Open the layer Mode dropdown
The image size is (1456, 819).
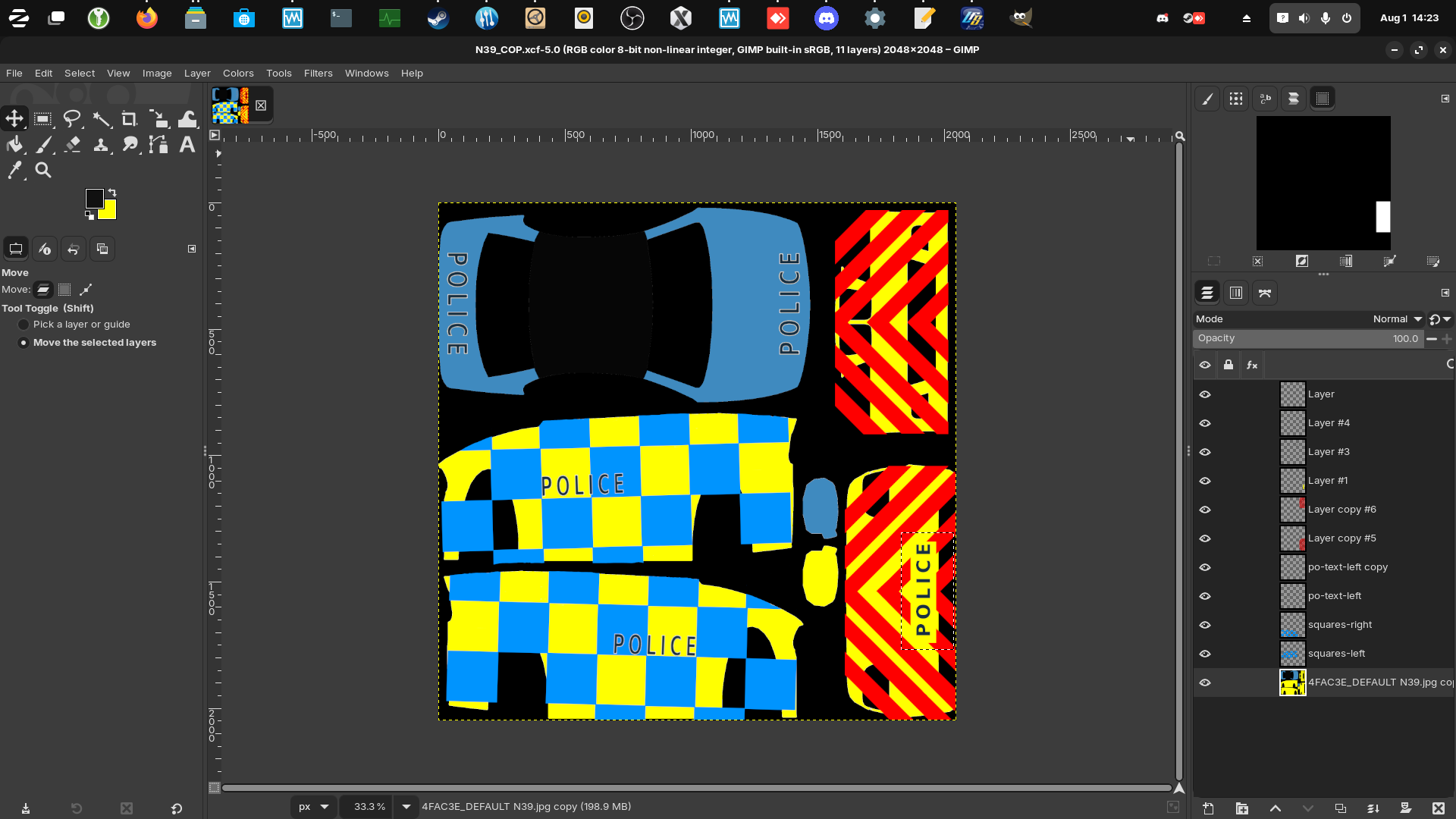[1398, 319]
